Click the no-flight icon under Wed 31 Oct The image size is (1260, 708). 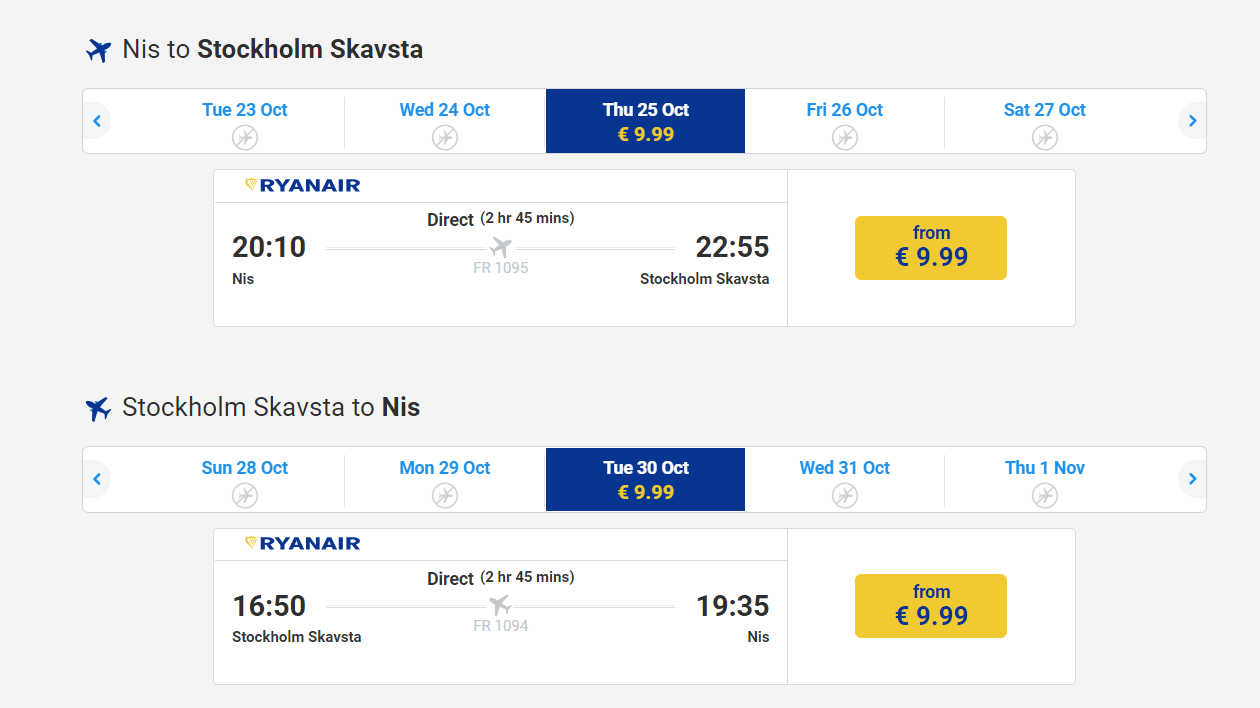[x=845, y=495]
